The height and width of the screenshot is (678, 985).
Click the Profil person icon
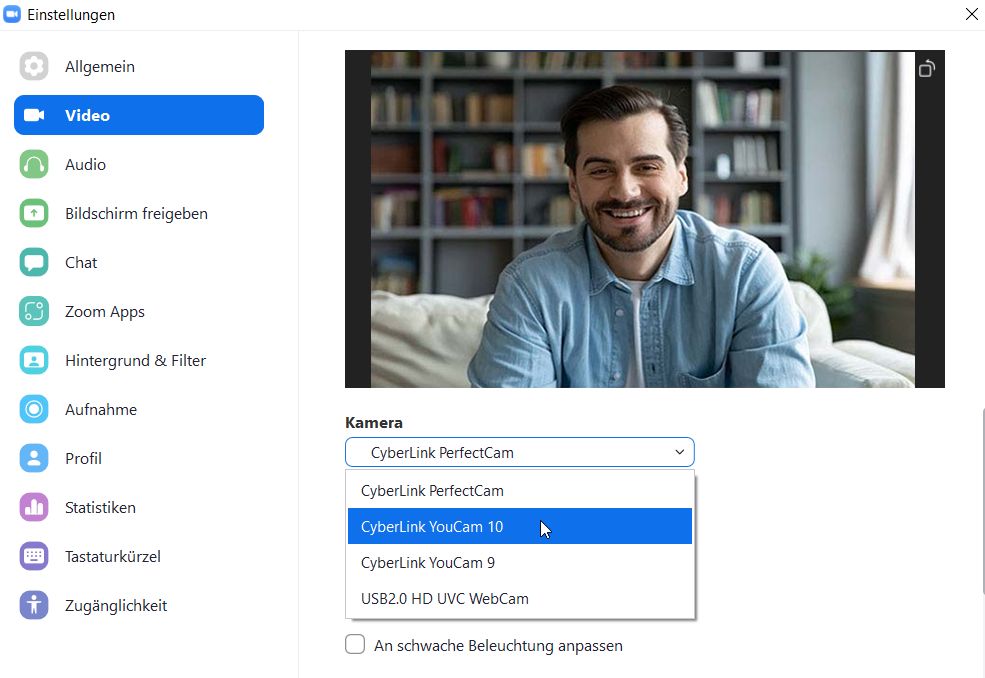(x=34, y=458)
